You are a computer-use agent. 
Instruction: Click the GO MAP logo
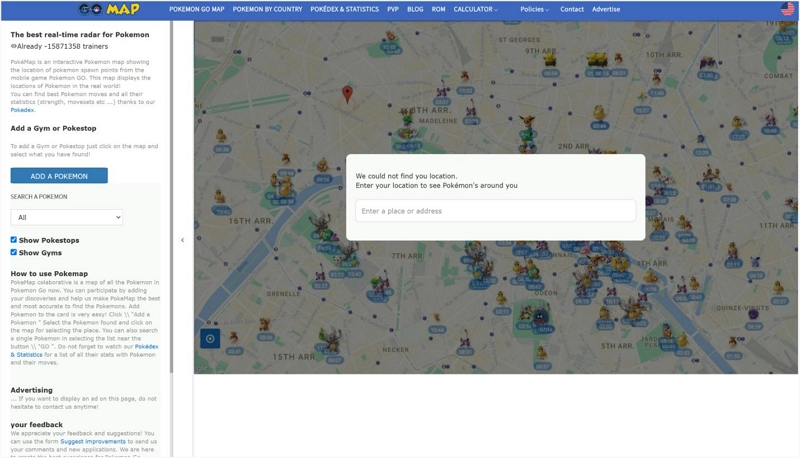[x=109, y=9]
